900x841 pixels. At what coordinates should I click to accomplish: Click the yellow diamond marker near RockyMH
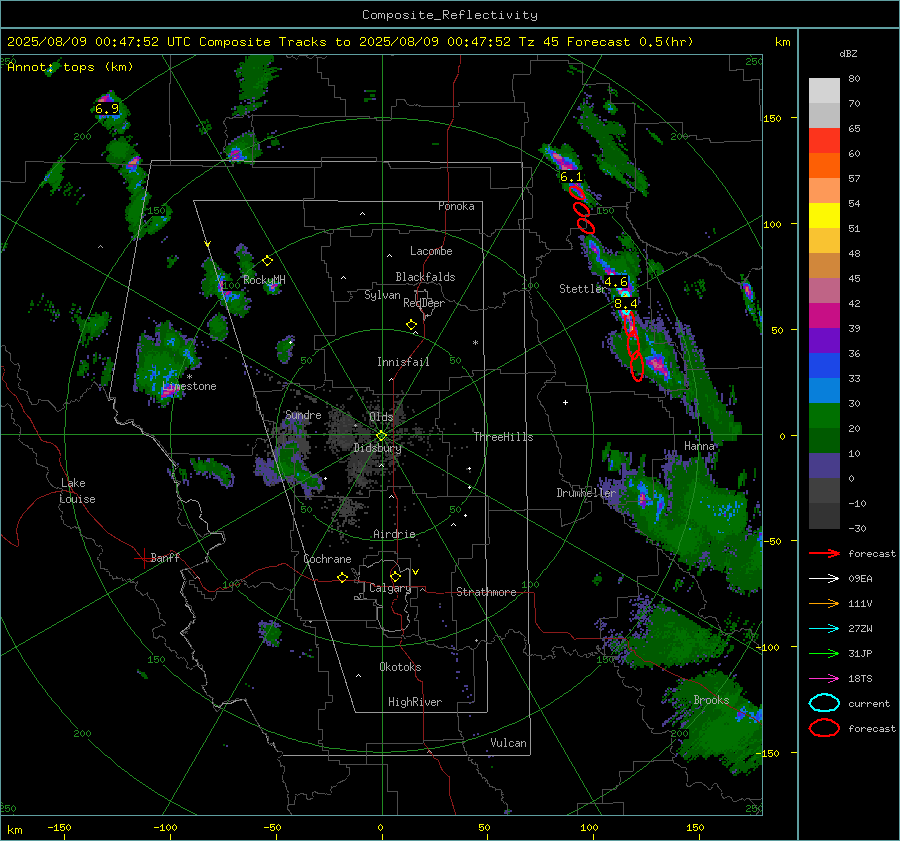[x=267, y=261]
